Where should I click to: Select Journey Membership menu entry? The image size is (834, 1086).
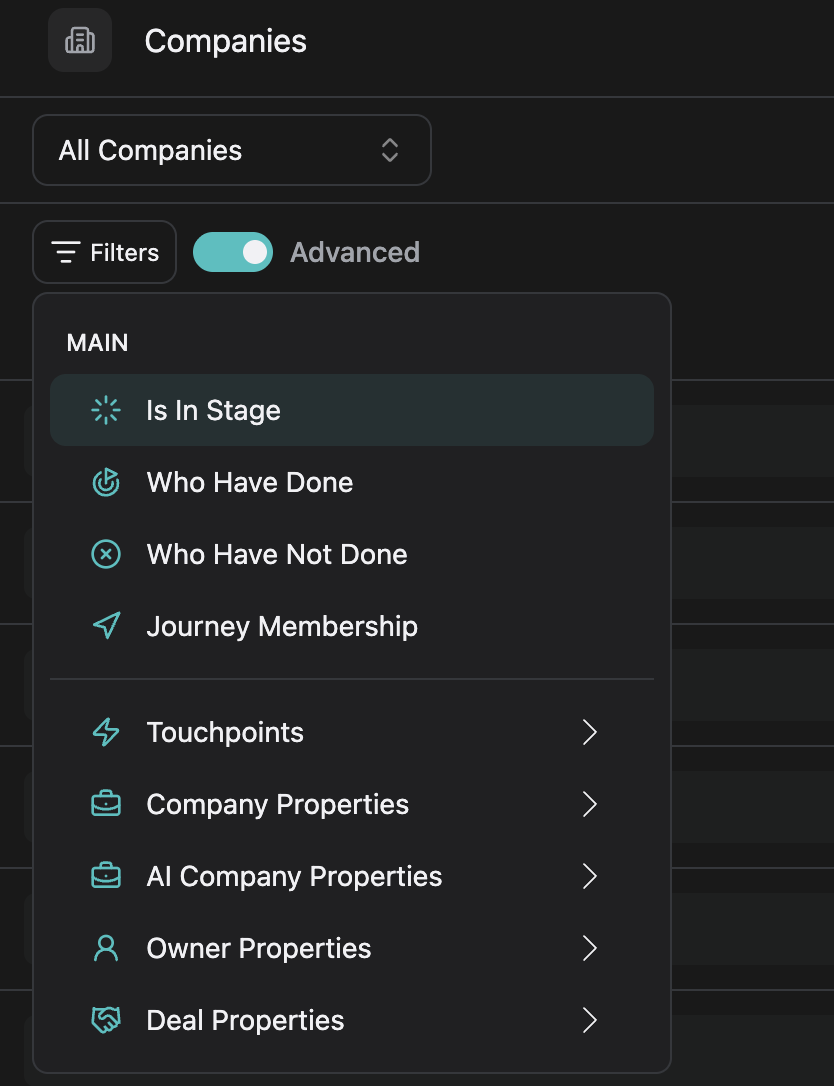[x=282, y=626]
